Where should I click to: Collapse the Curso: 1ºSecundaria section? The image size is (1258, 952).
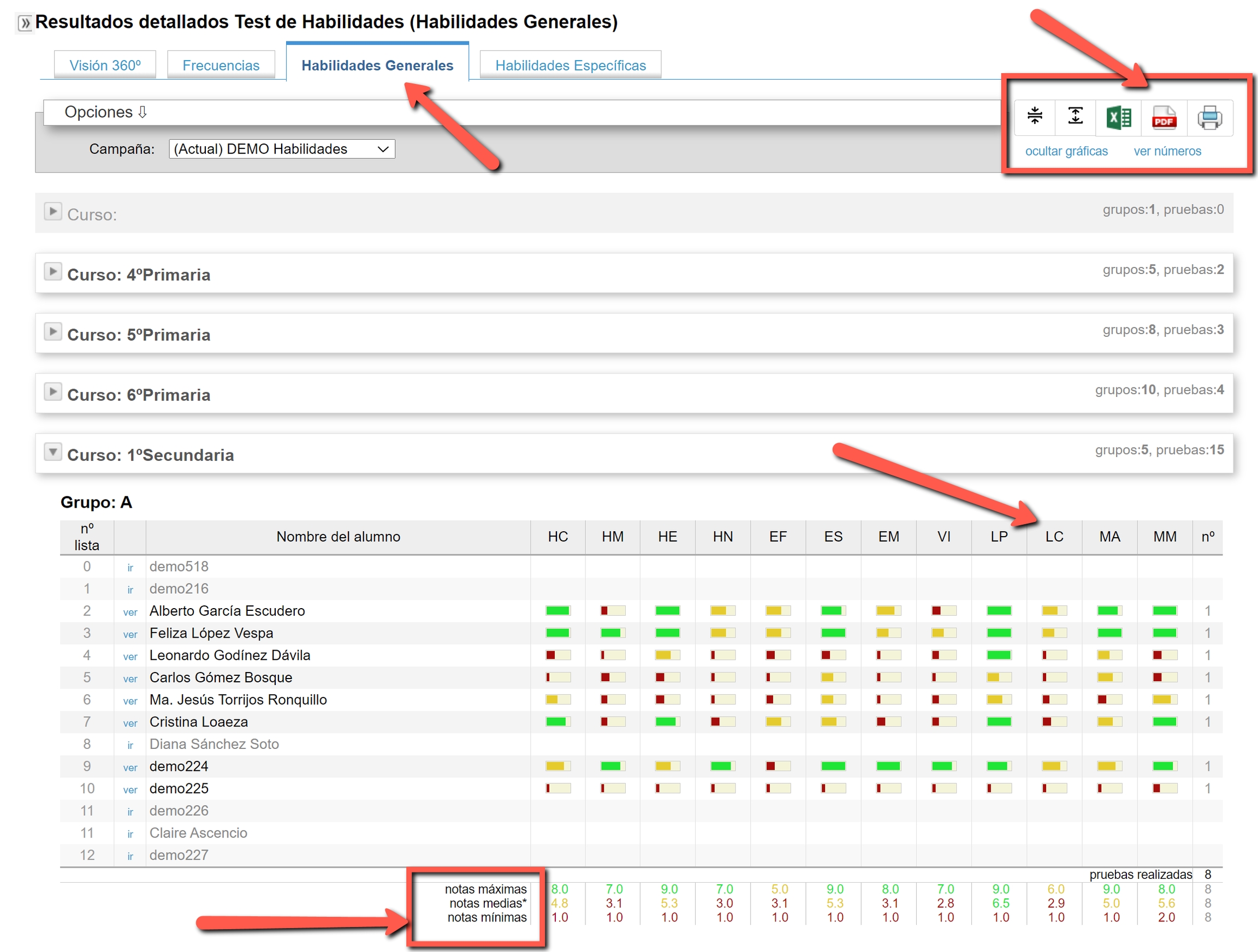tap(53, 452)
